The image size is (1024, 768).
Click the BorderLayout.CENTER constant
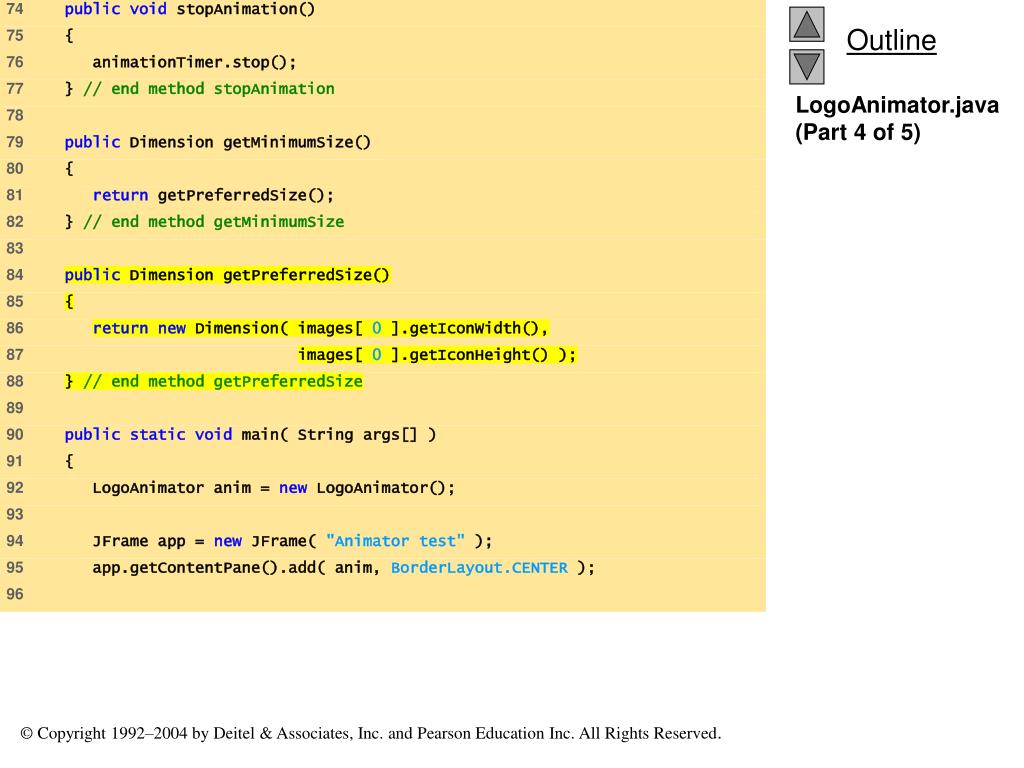pos(479,568)
